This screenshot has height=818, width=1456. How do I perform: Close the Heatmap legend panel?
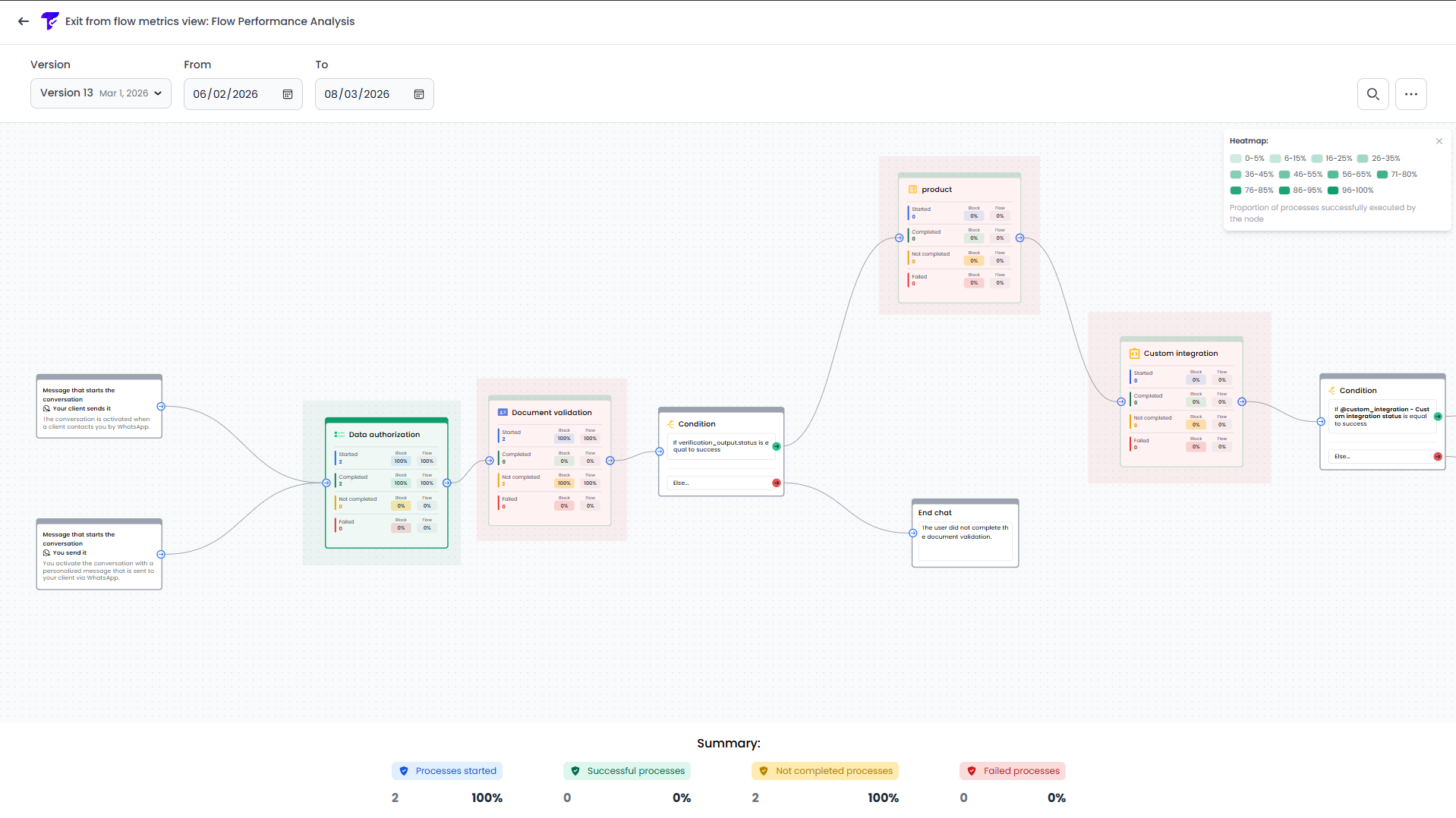pos(1439,141)
